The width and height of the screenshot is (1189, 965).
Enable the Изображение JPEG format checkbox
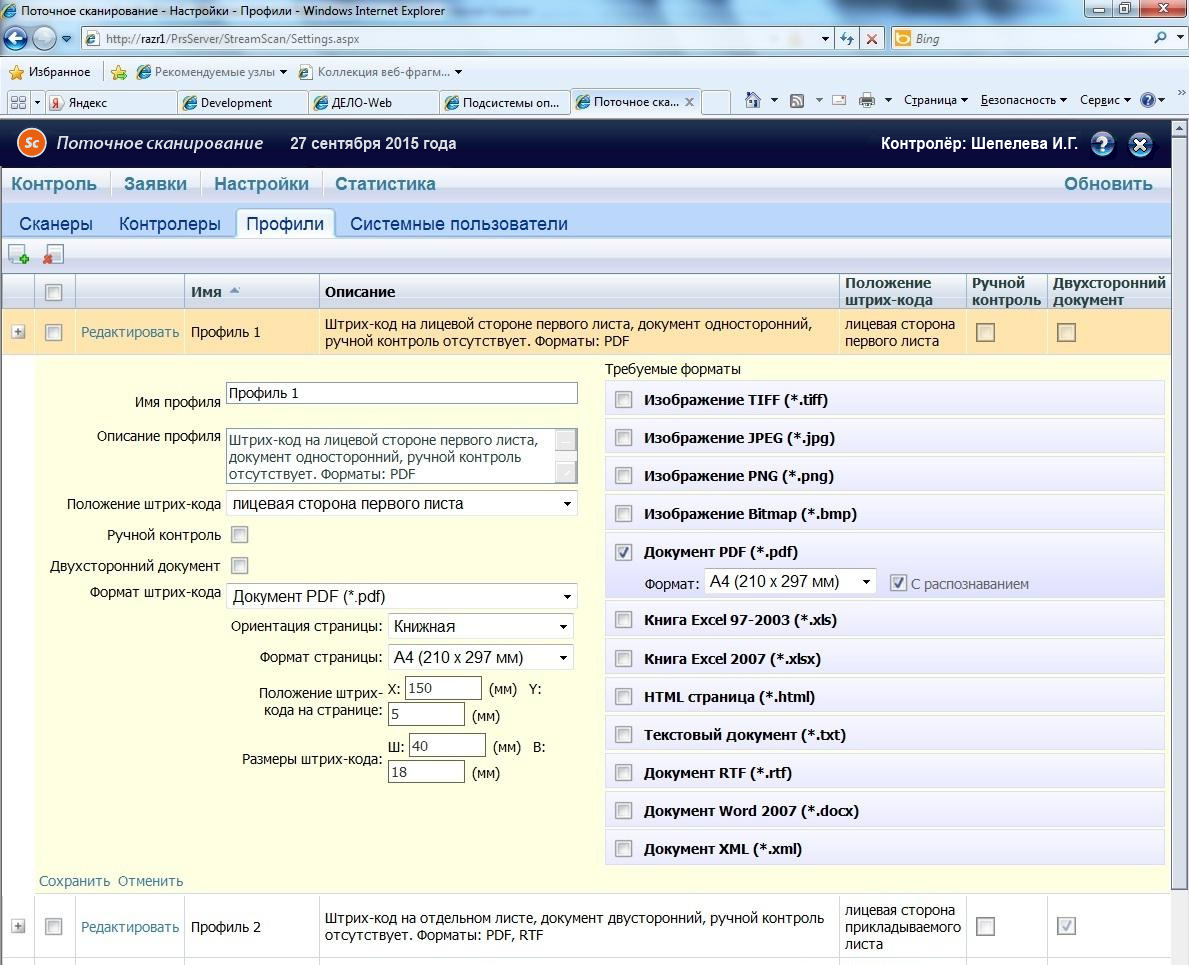[x=623, y=437]
